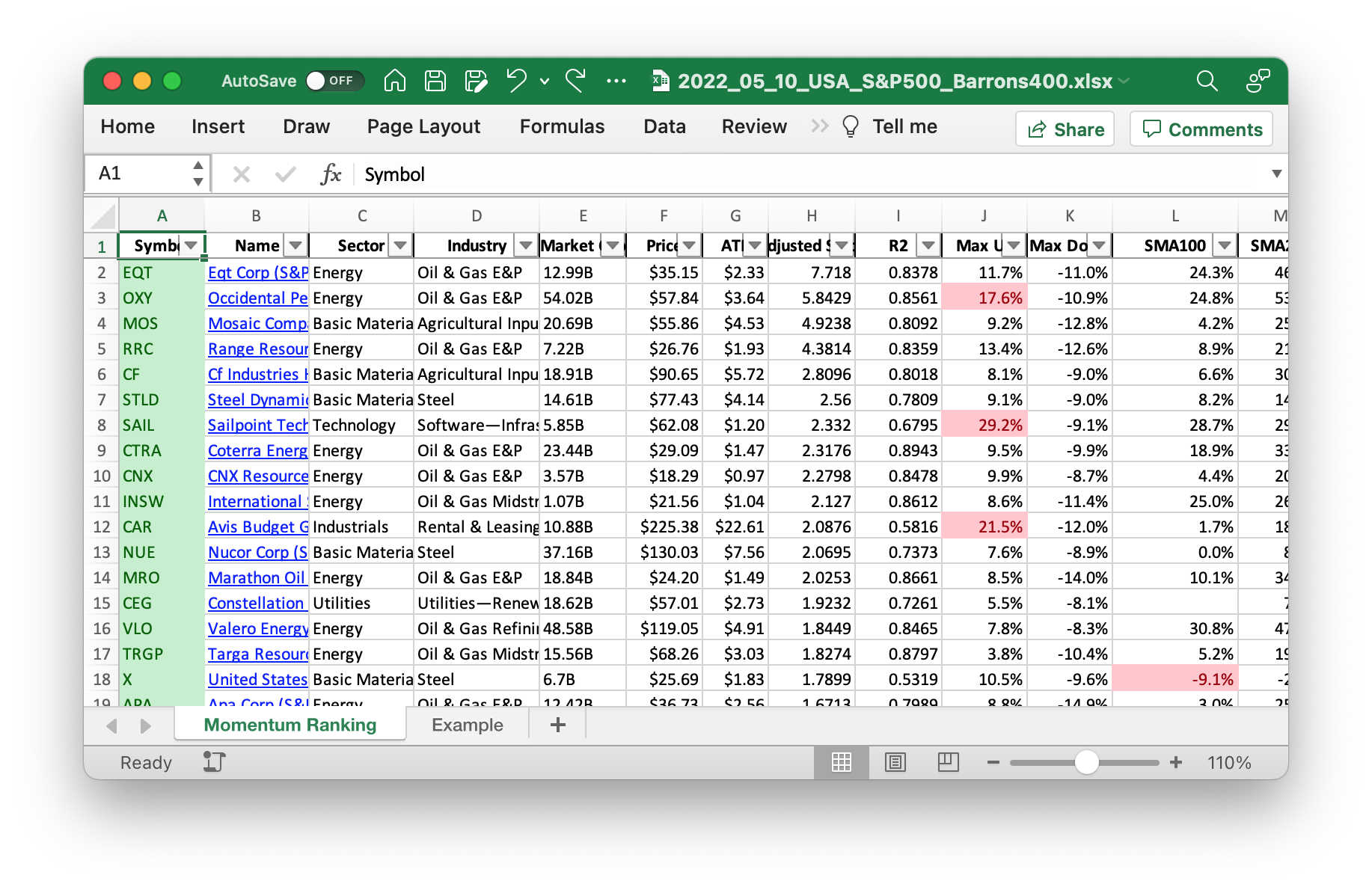This screenshot has width=1372, height=890.
Task: Undo the last action
Action: pos(516,81)
